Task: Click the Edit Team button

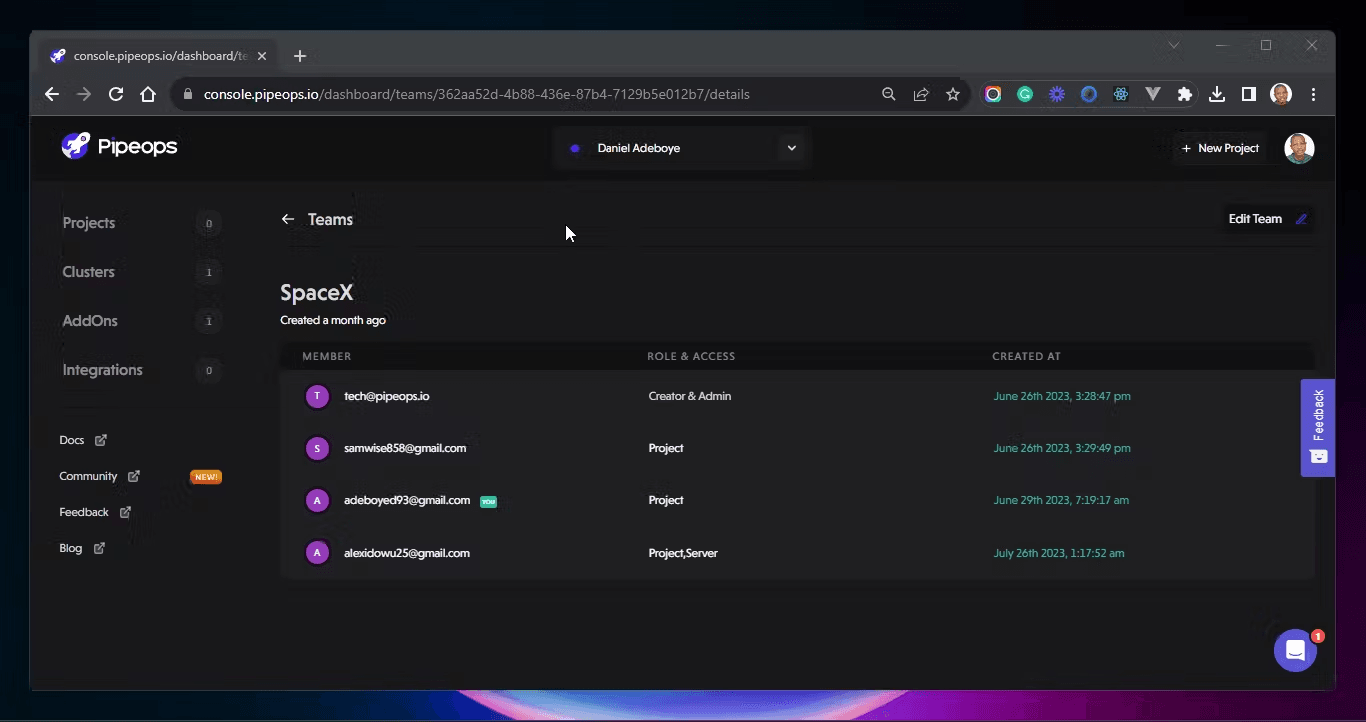Action: click(x=1267, y=219)
